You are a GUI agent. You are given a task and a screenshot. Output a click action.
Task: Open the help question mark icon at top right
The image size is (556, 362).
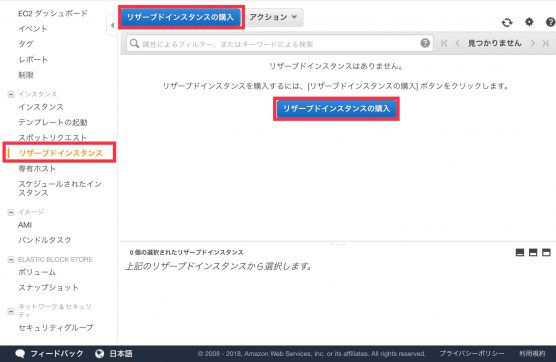550,22
